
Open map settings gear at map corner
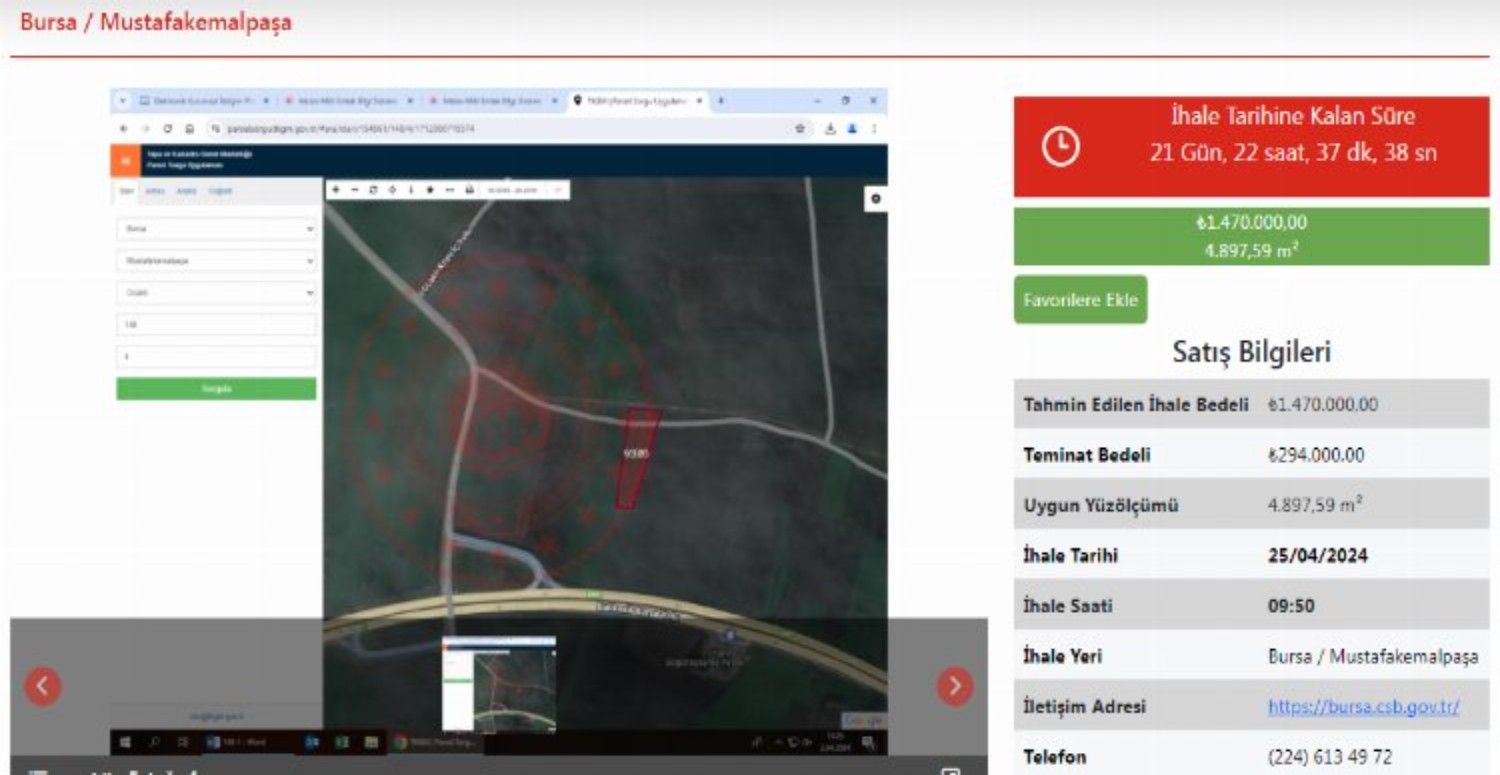click(876, 199)
